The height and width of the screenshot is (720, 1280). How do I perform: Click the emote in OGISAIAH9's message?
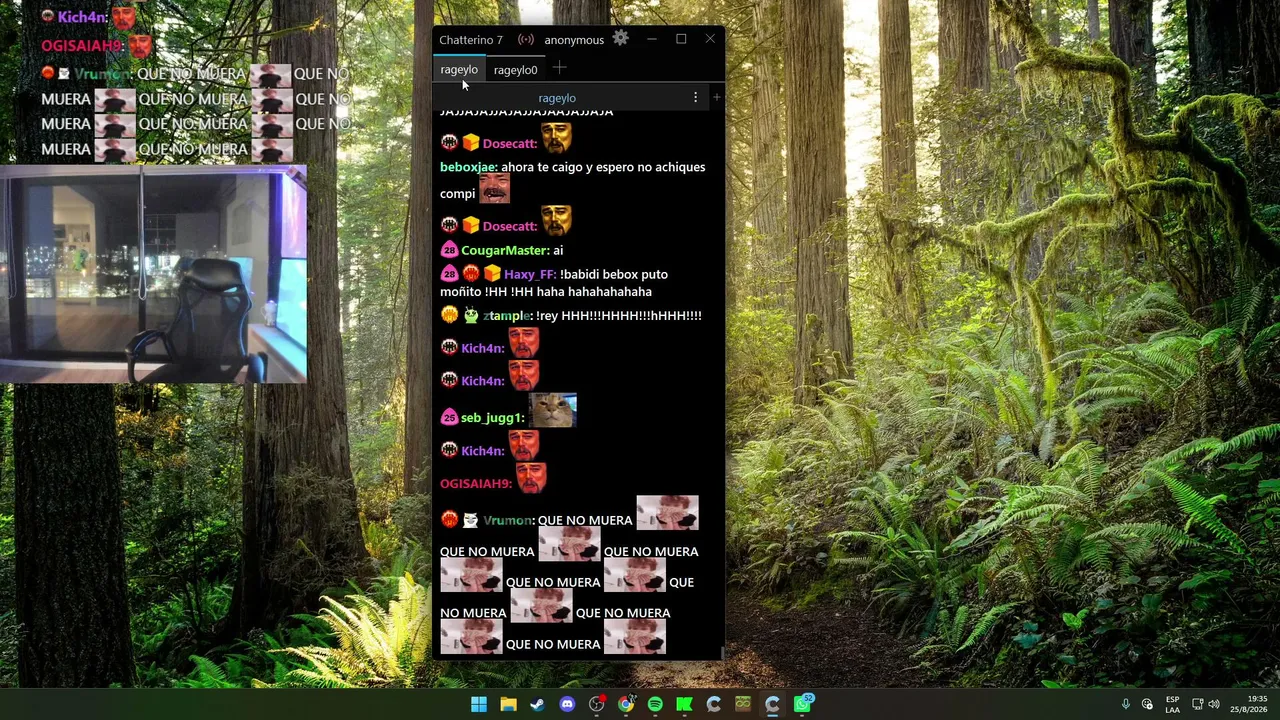(531, 476)
